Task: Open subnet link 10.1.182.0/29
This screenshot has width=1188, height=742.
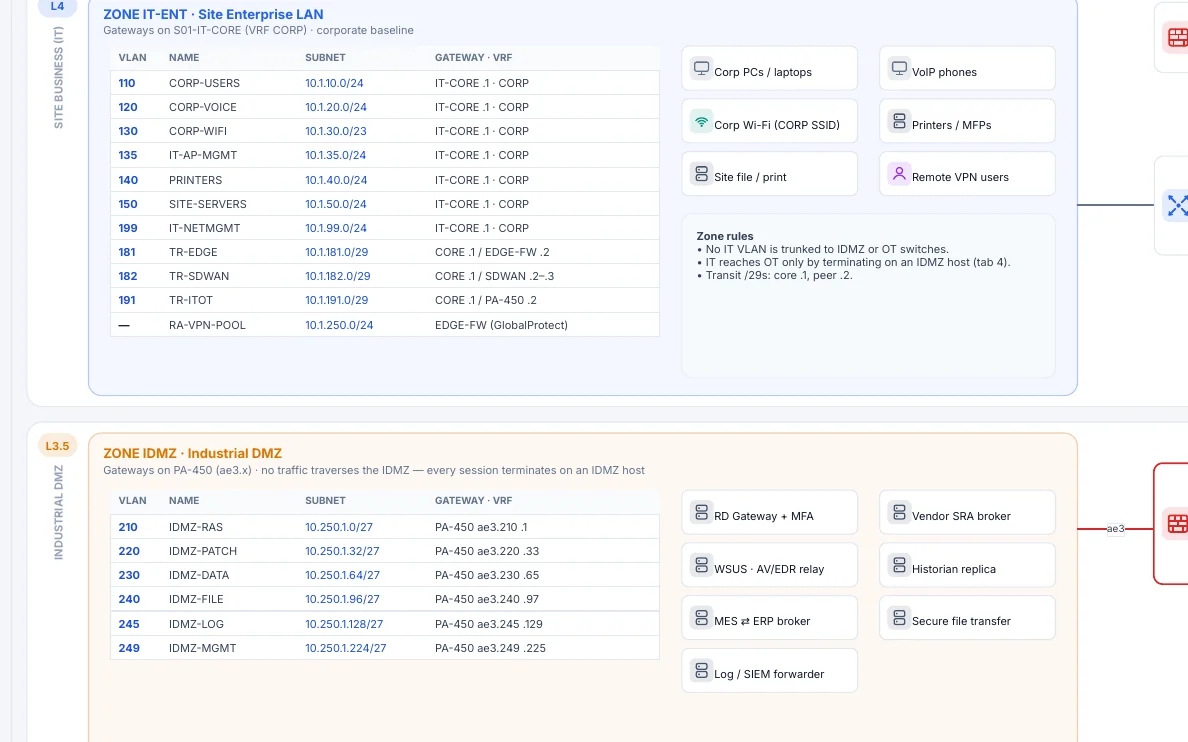Action: [338, 276]
